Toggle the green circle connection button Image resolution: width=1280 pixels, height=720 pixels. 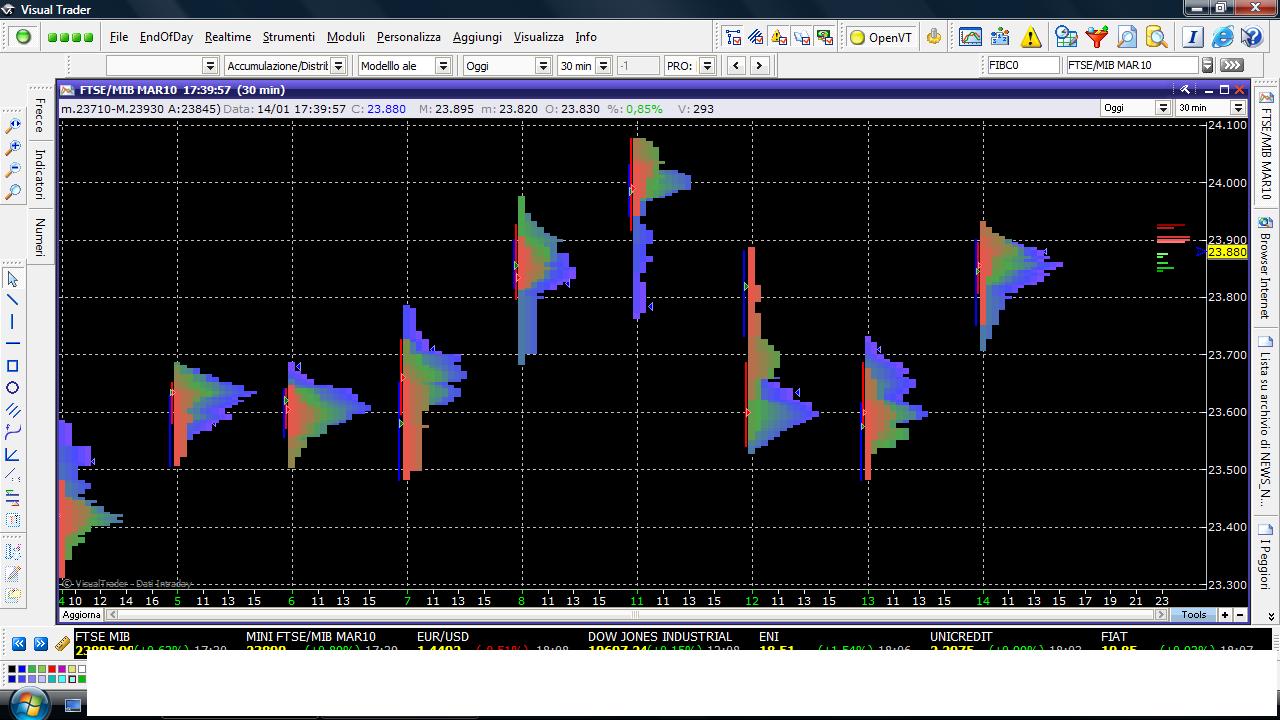pos(23,37)
